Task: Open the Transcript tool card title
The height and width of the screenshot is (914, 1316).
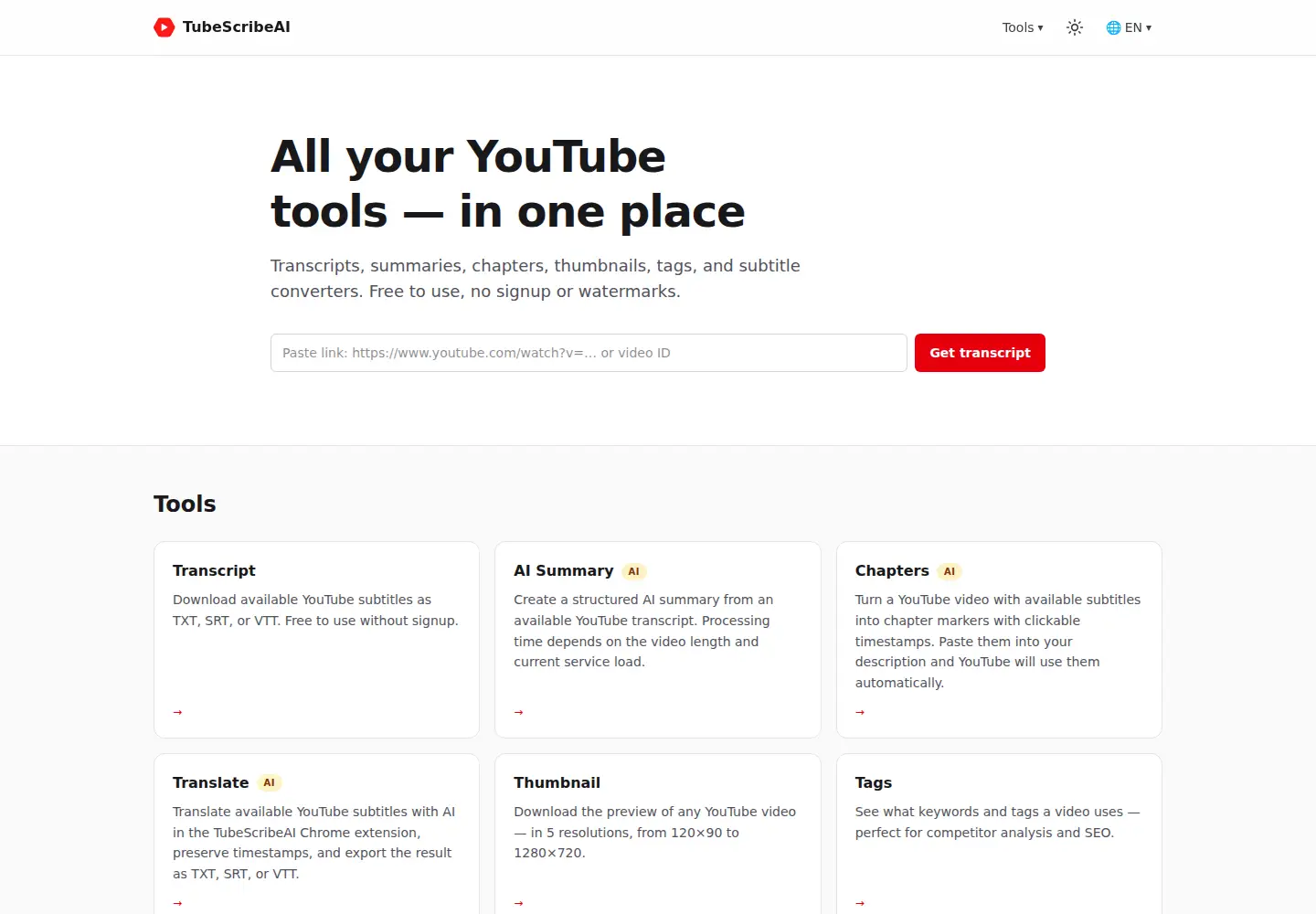Action: pos(214,570)
